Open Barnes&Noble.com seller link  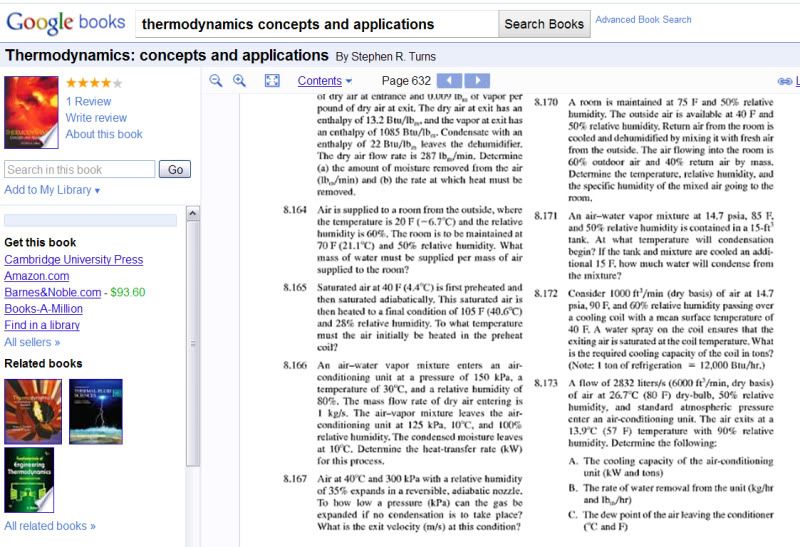tap(53, 292)
